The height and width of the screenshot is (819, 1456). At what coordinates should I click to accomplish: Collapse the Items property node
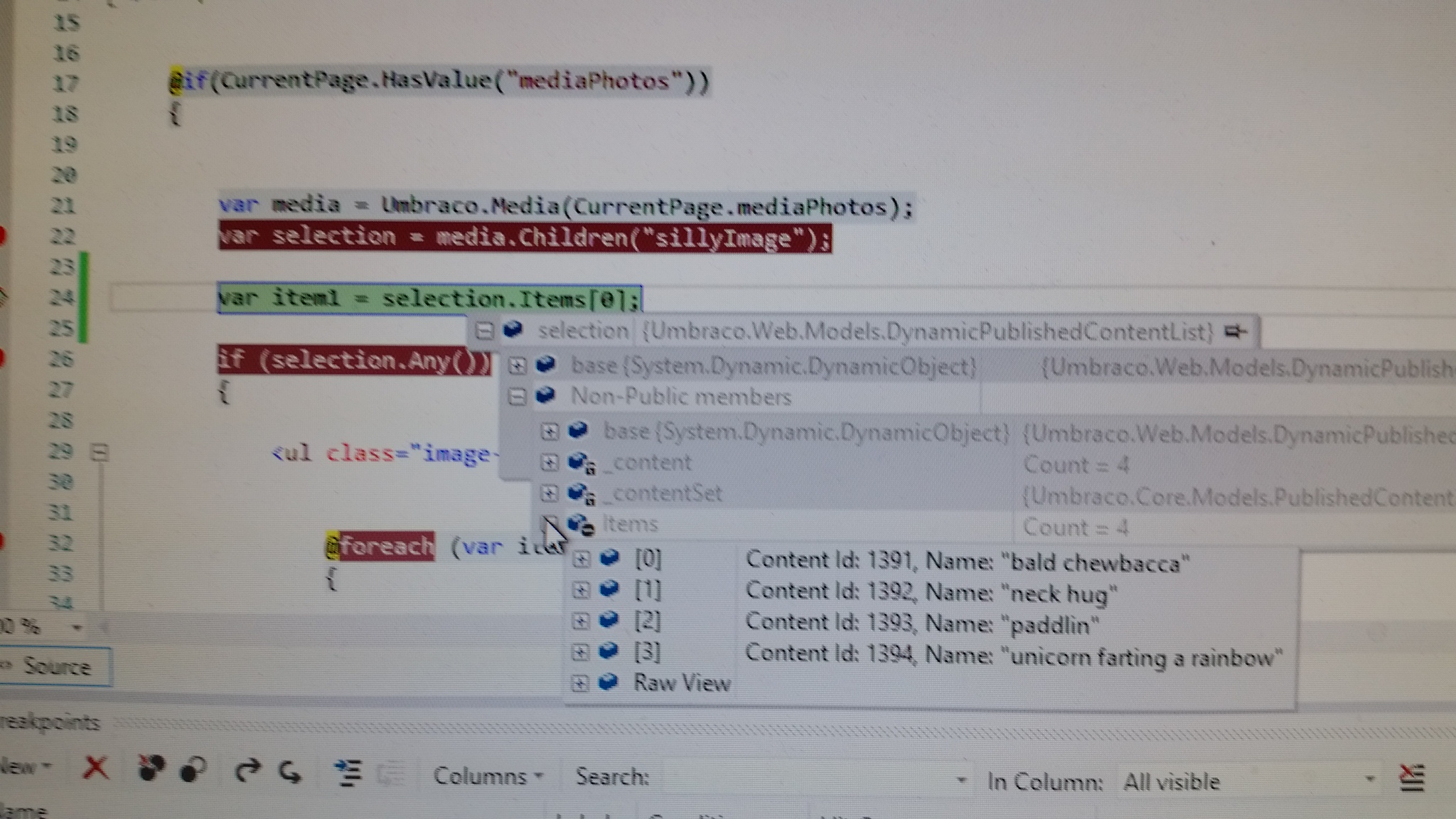[550, 525]
